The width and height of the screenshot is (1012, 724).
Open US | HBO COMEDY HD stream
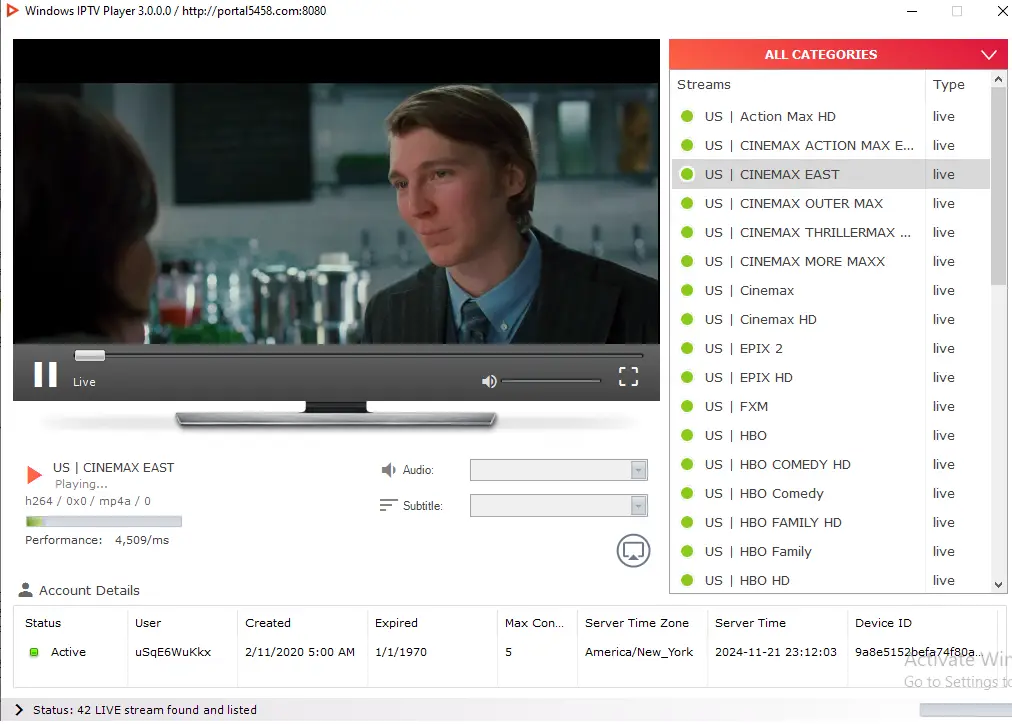(830, 465)
